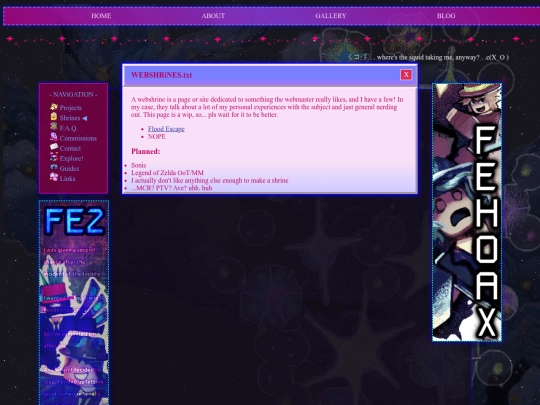
Task: Open the Projects navigation link
Action: (71, 108)
